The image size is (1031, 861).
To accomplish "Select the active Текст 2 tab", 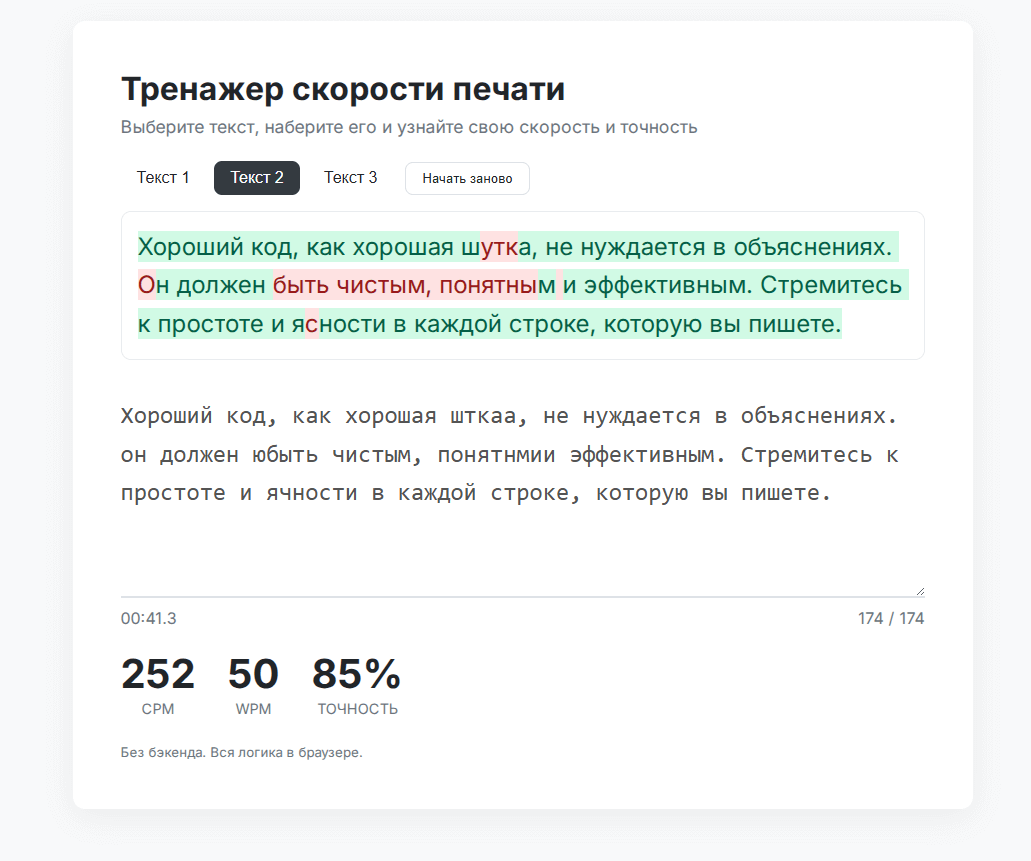I will pyautogui.click(x=257, y=178).
